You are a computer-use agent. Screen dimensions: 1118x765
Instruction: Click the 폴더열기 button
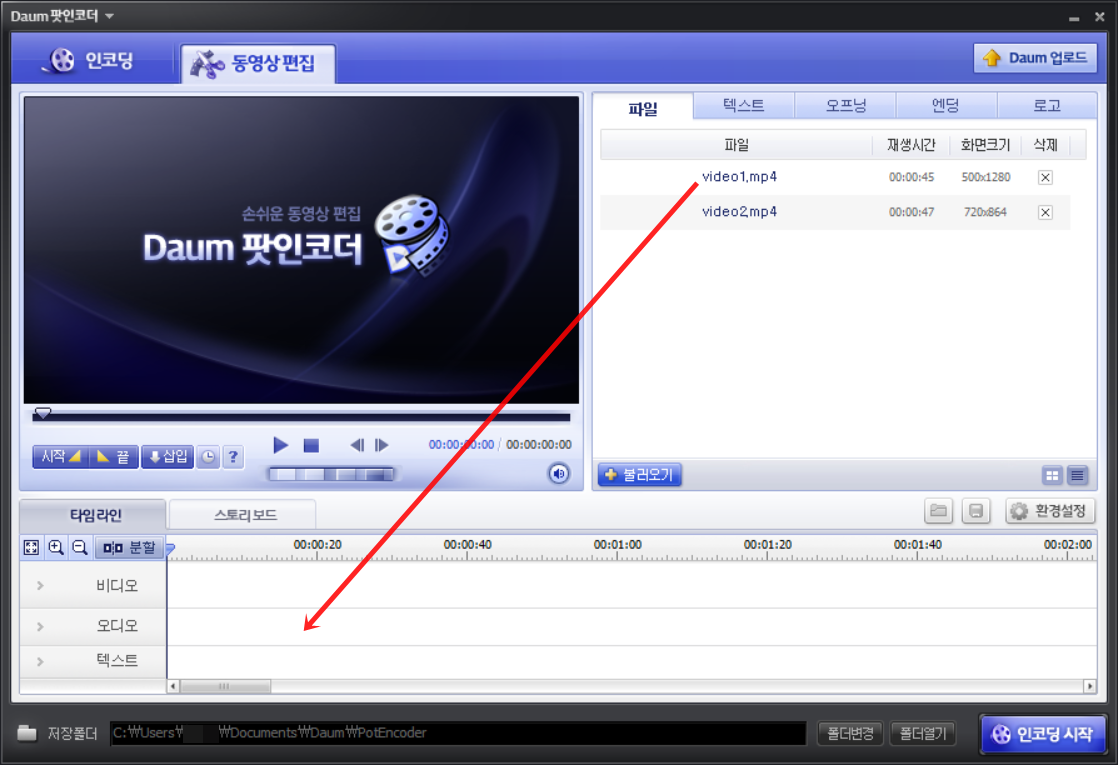[x=923, y=733]
